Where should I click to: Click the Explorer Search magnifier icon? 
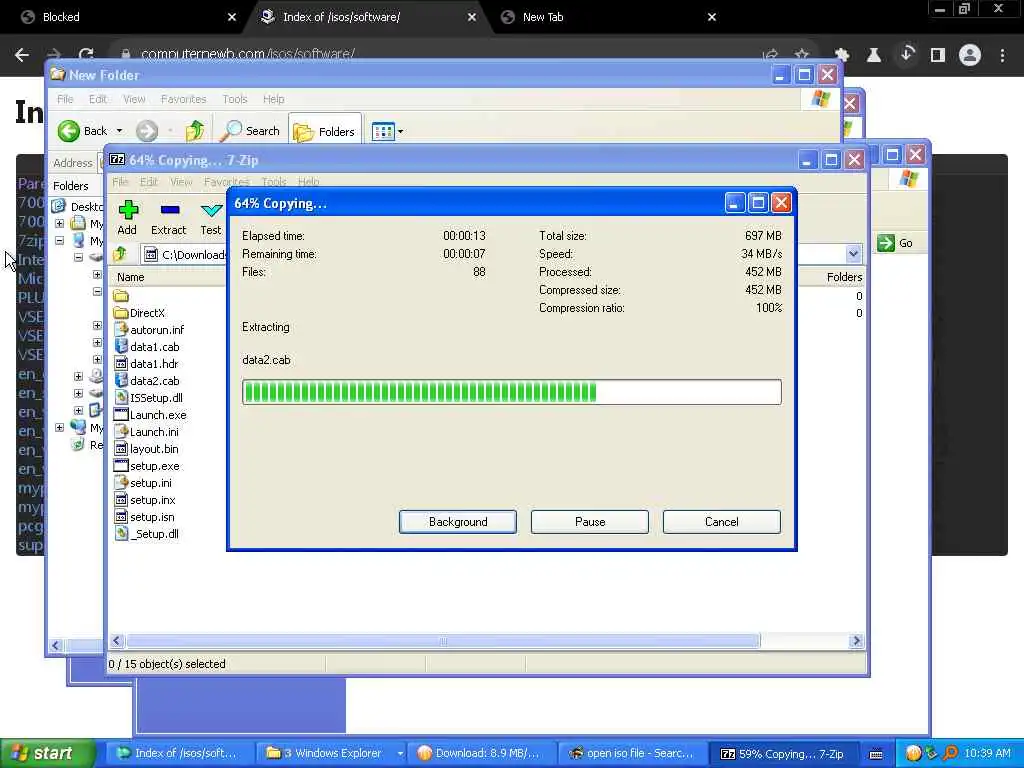[x=230, y=131]
